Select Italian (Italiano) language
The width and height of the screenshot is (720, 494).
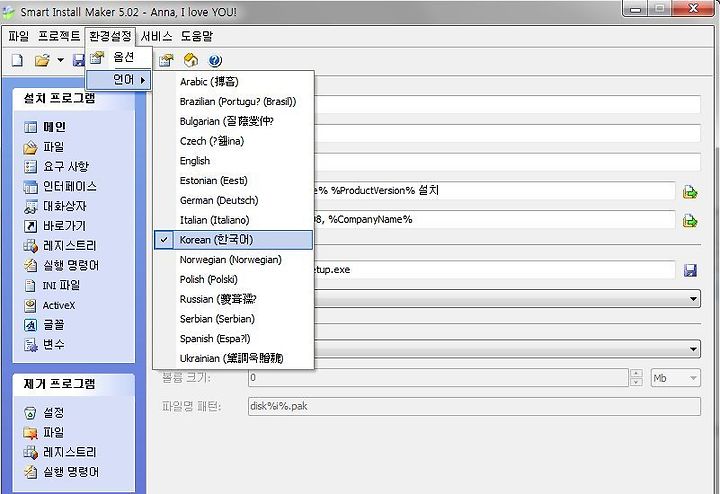[x=234, y=220]
